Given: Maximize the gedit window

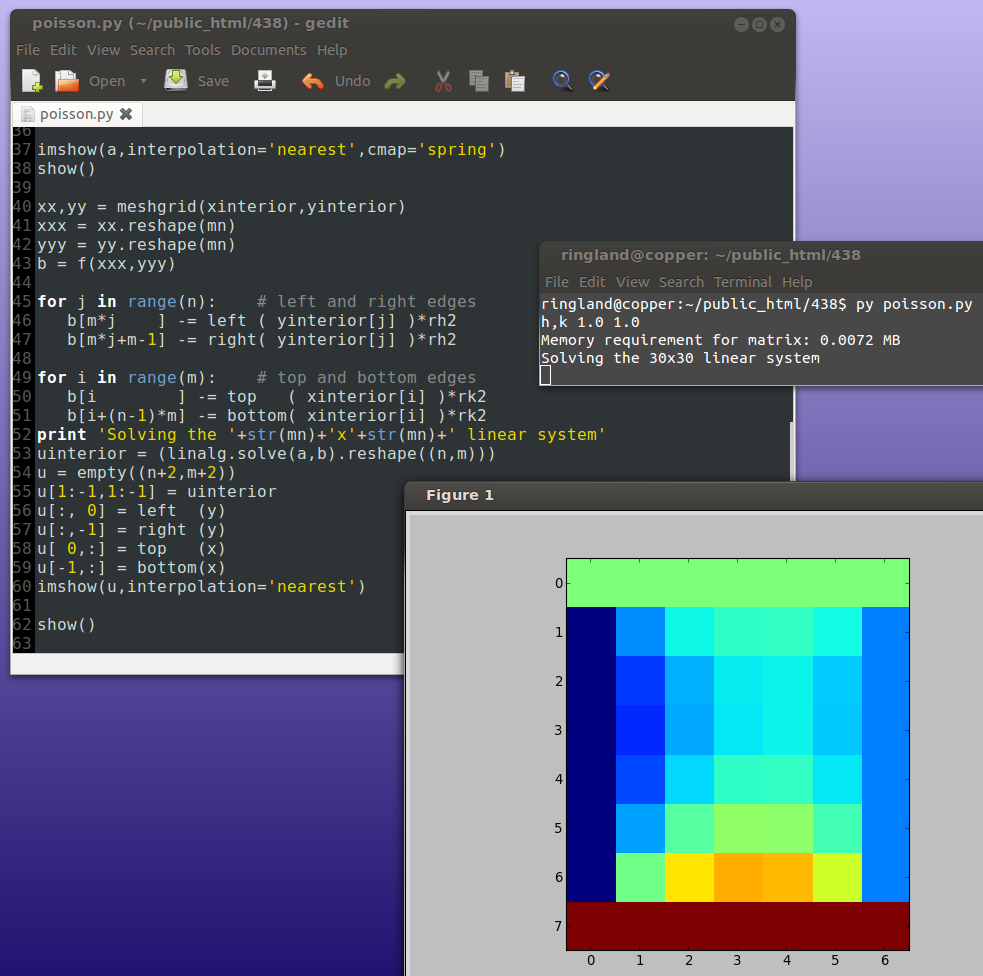Looking at the screenshot, I should click(x=759, y=24).
